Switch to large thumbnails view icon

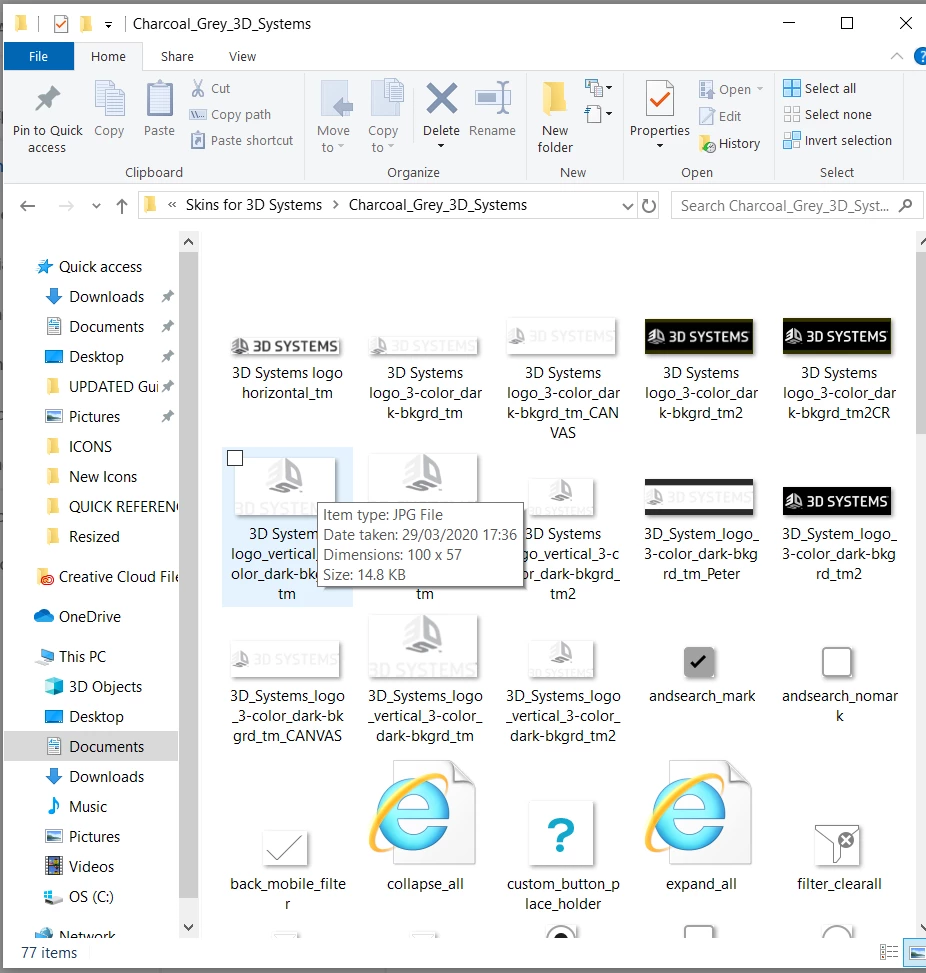click(916, 952)
